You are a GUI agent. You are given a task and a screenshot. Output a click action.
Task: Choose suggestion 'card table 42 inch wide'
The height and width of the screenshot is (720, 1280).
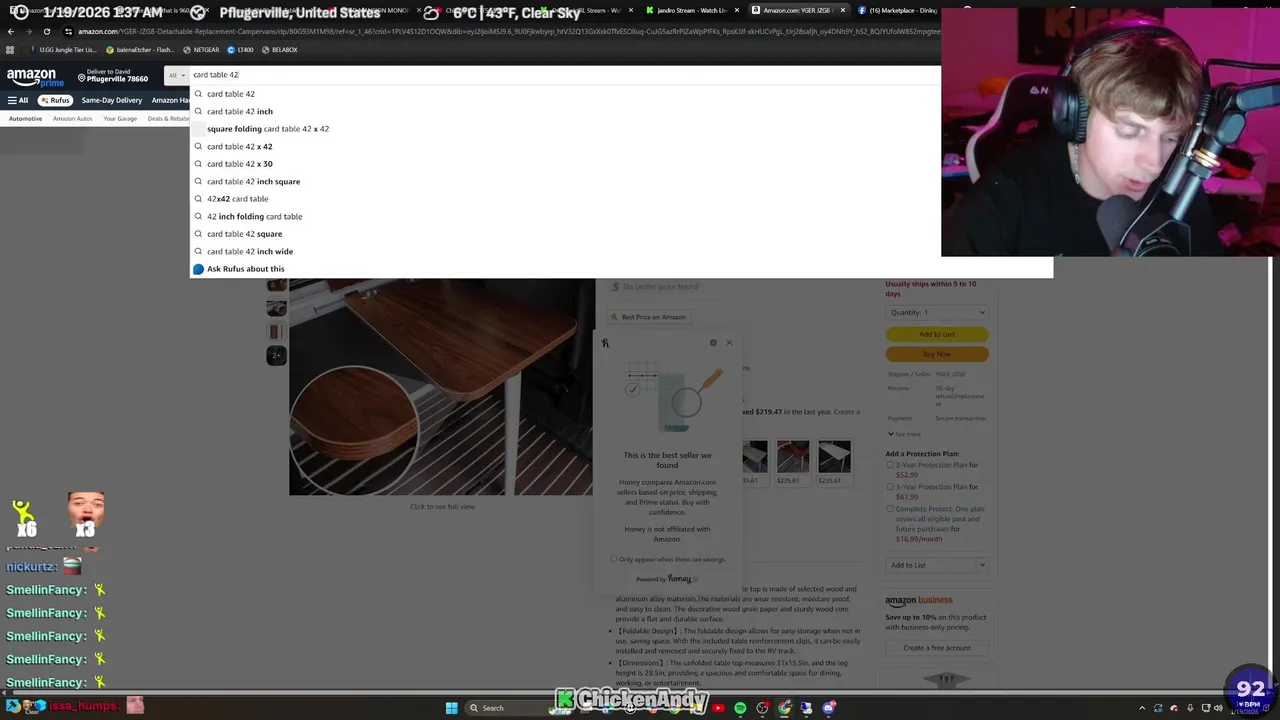tap(250, 251)
